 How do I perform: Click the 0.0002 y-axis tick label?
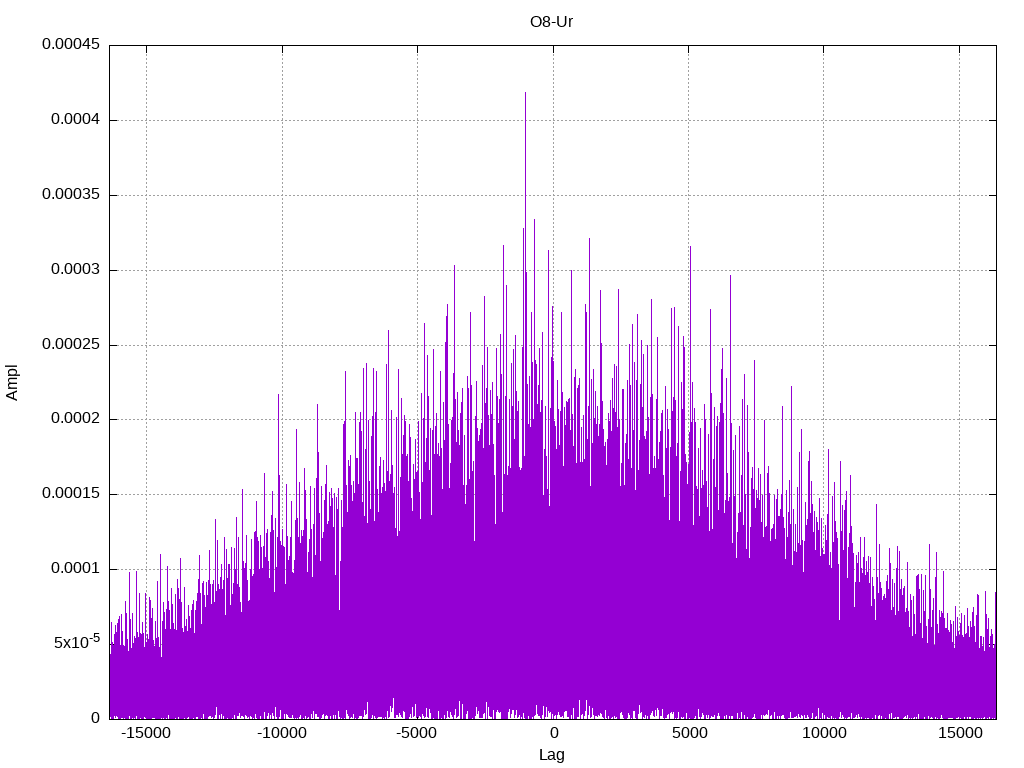click(76, 419)
